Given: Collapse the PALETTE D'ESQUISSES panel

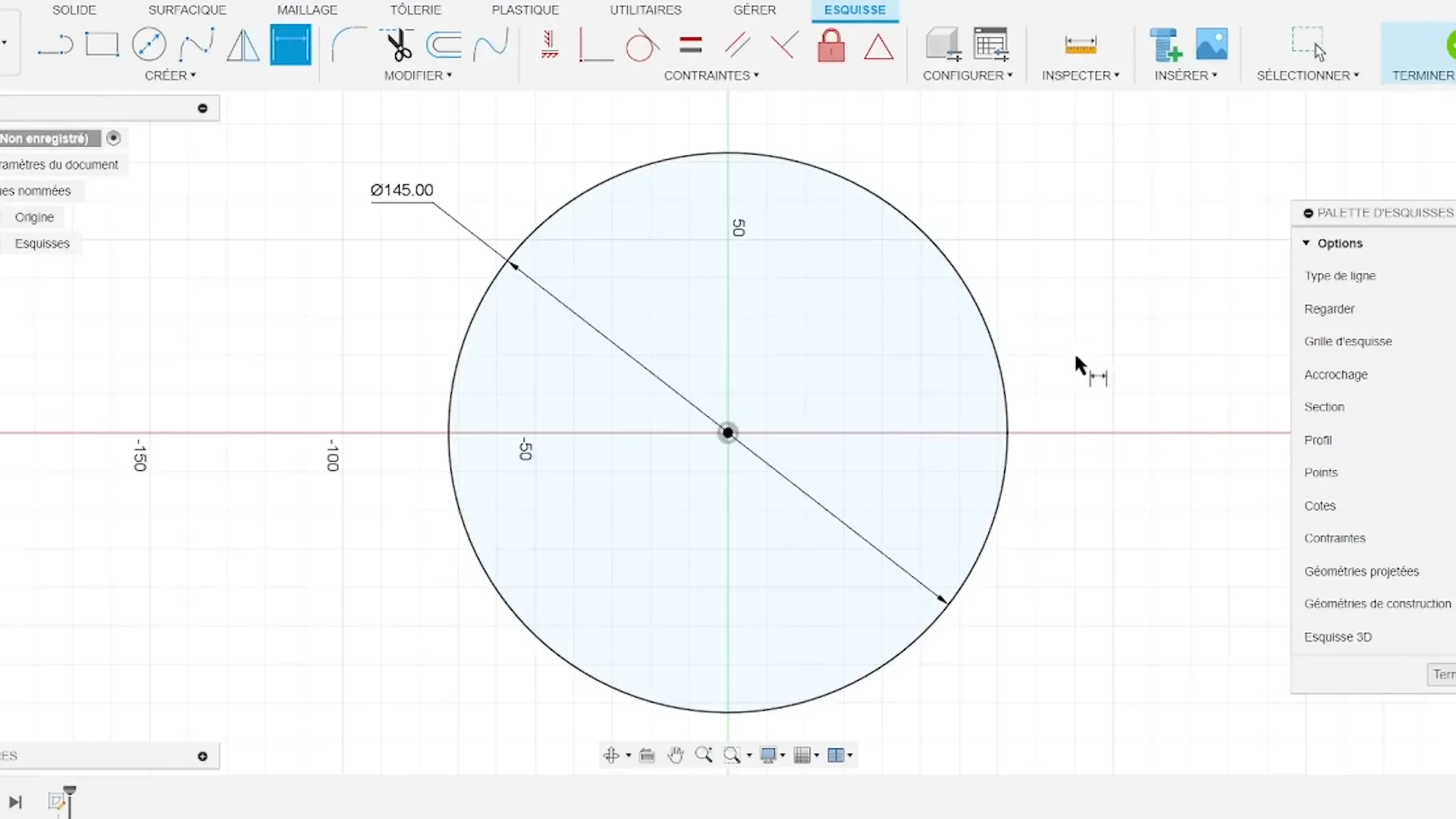Looking at the screenshot, I should (1308, 213).
